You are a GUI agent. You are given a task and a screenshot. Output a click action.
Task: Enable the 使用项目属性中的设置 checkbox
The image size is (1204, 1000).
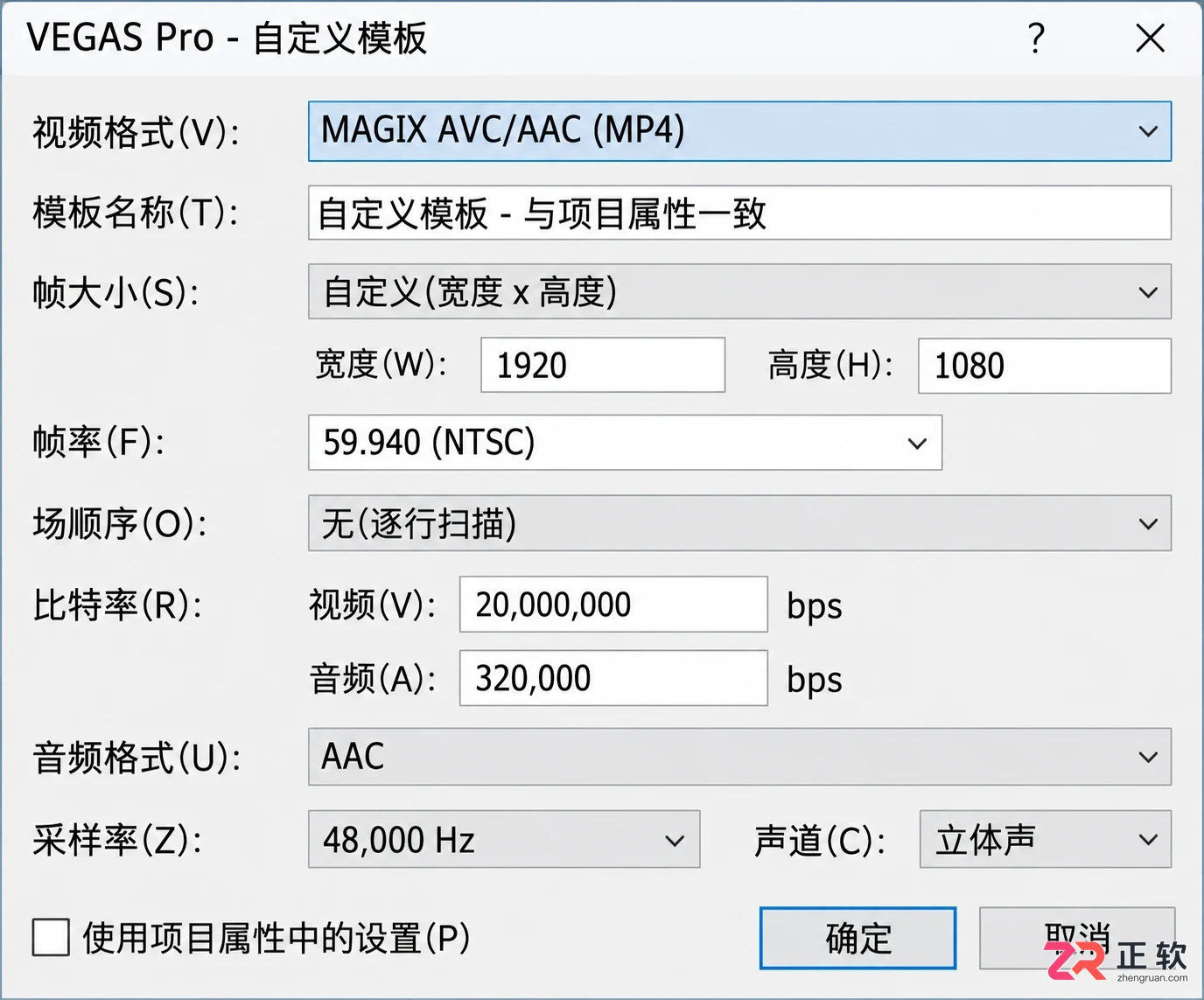click(x=51, y=938)
